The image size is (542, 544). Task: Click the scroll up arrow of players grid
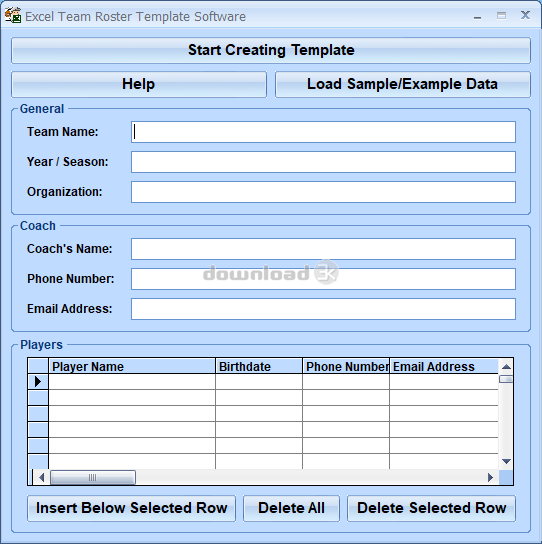click(506, 366)
